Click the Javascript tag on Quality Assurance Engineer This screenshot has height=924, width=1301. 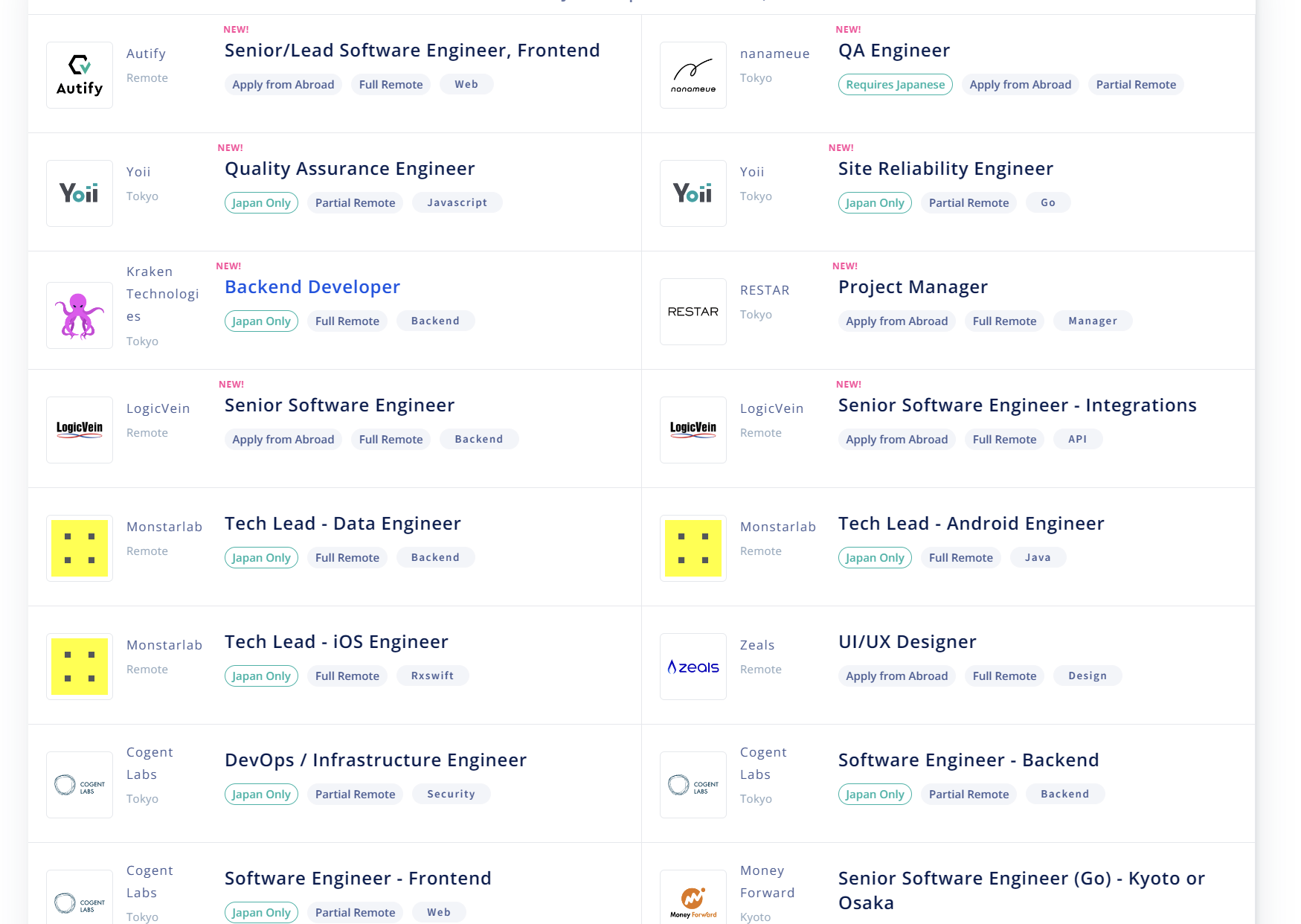[x=457, y=203]
